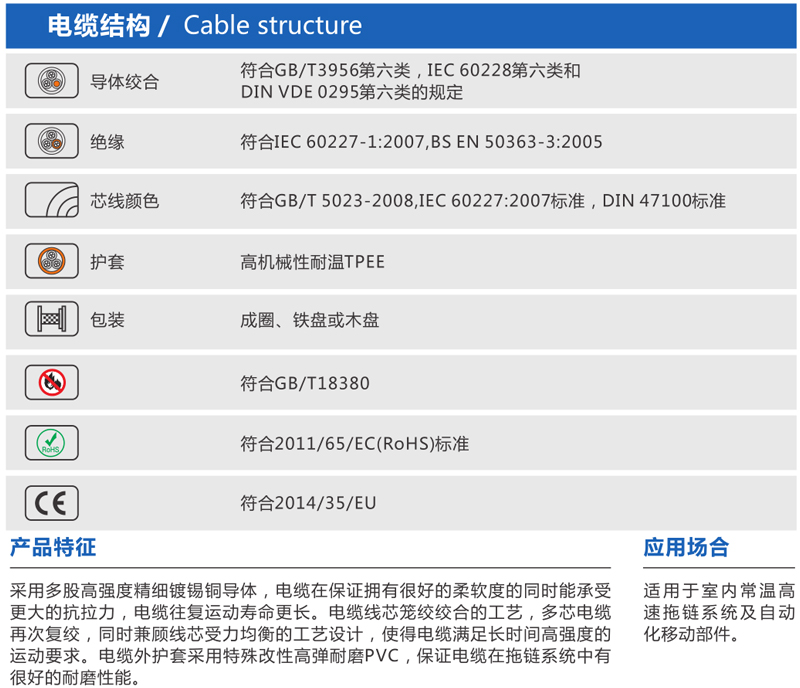The height and width of the screenshot is (688, 800).
Task: Click the 符合GB/T18380 standard text
Action: click(x=305, y=382)
